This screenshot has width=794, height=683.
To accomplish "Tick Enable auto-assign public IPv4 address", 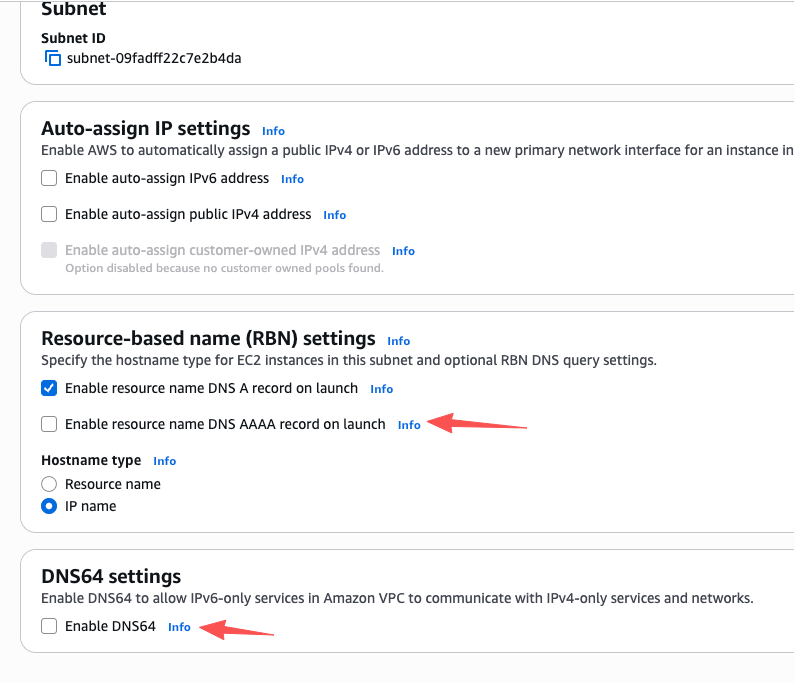I will point(49,215).
